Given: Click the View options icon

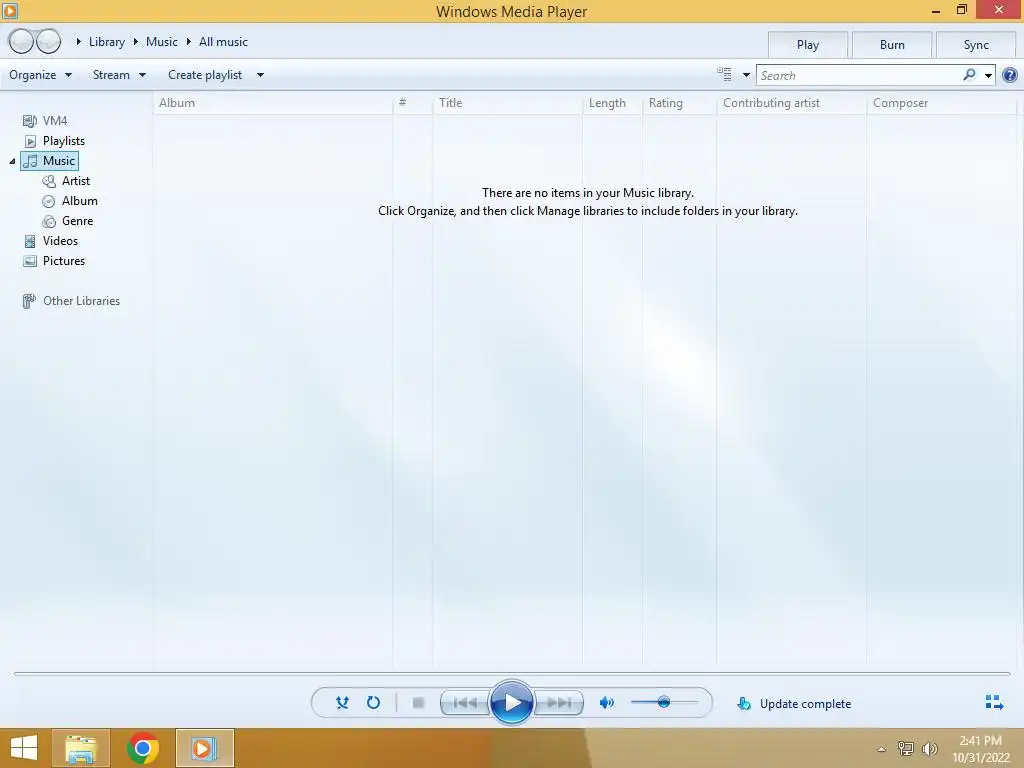Looking at the screenshot, I should coord(724,74).
